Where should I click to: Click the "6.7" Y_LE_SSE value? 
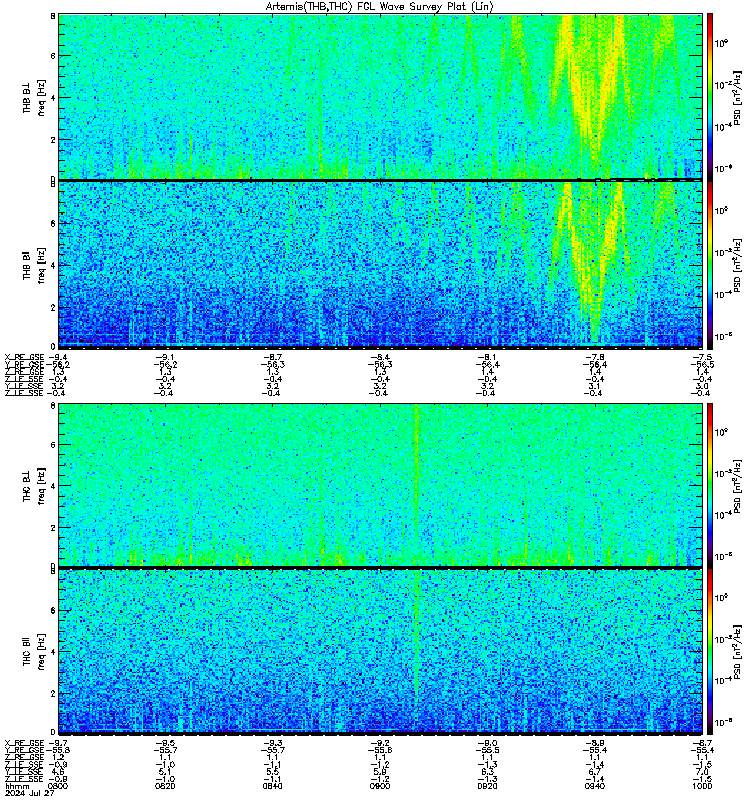(x=595, y=772)
